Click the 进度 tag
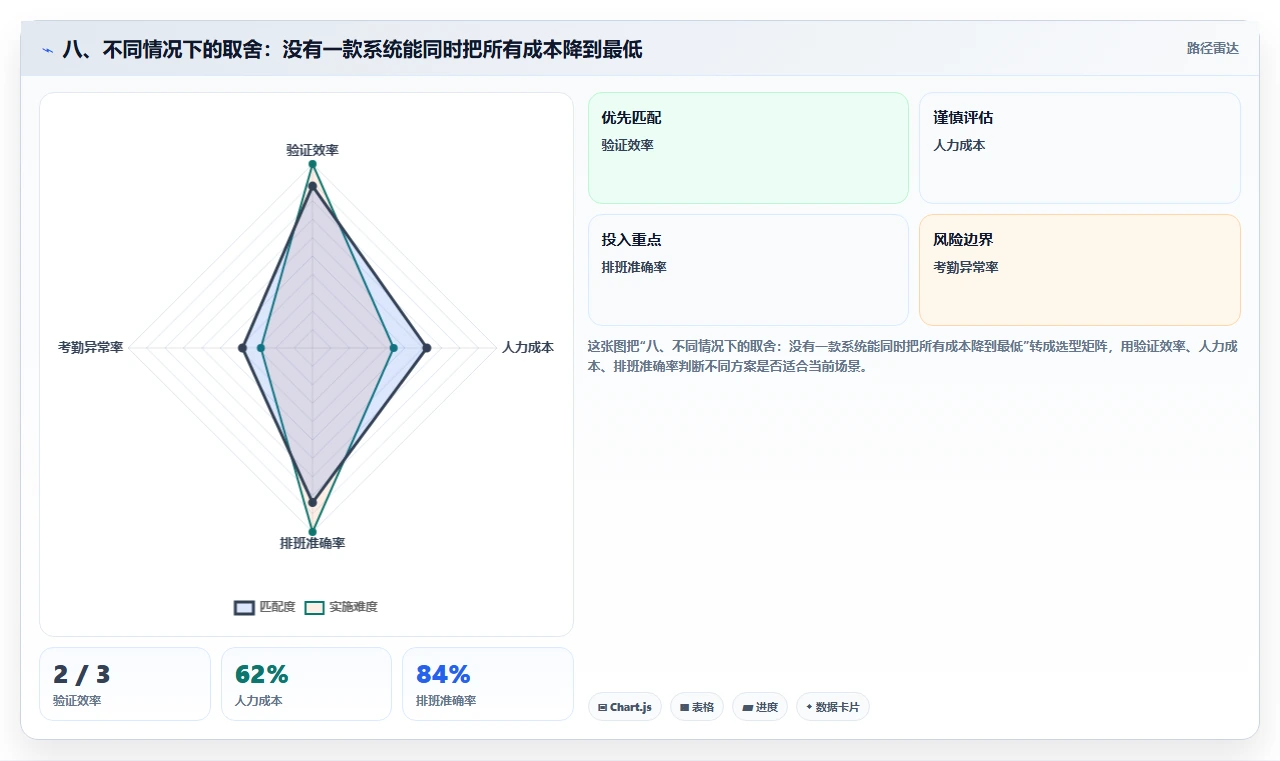Viewport: 1280px width, 761px height. 760,707
